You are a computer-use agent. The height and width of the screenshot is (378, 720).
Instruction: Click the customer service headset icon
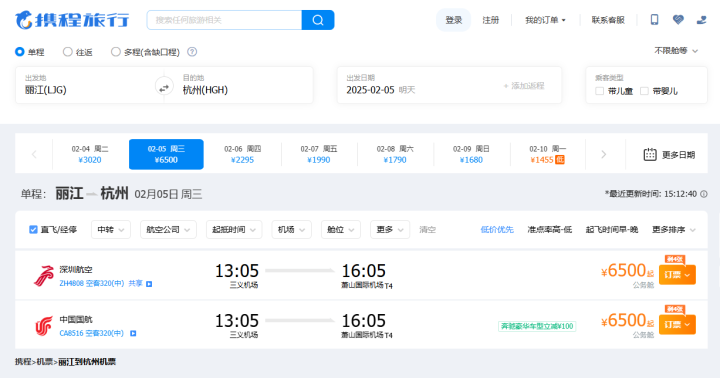click(701, 20)
